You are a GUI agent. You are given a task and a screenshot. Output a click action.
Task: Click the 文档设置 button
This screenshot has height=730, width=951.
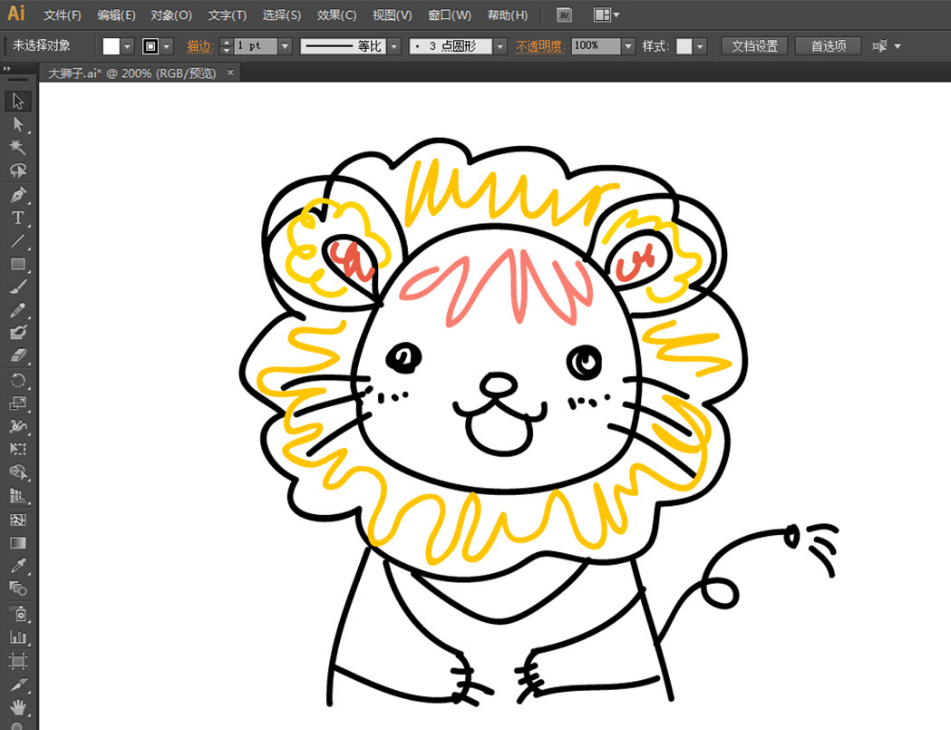tap(754, 46)
